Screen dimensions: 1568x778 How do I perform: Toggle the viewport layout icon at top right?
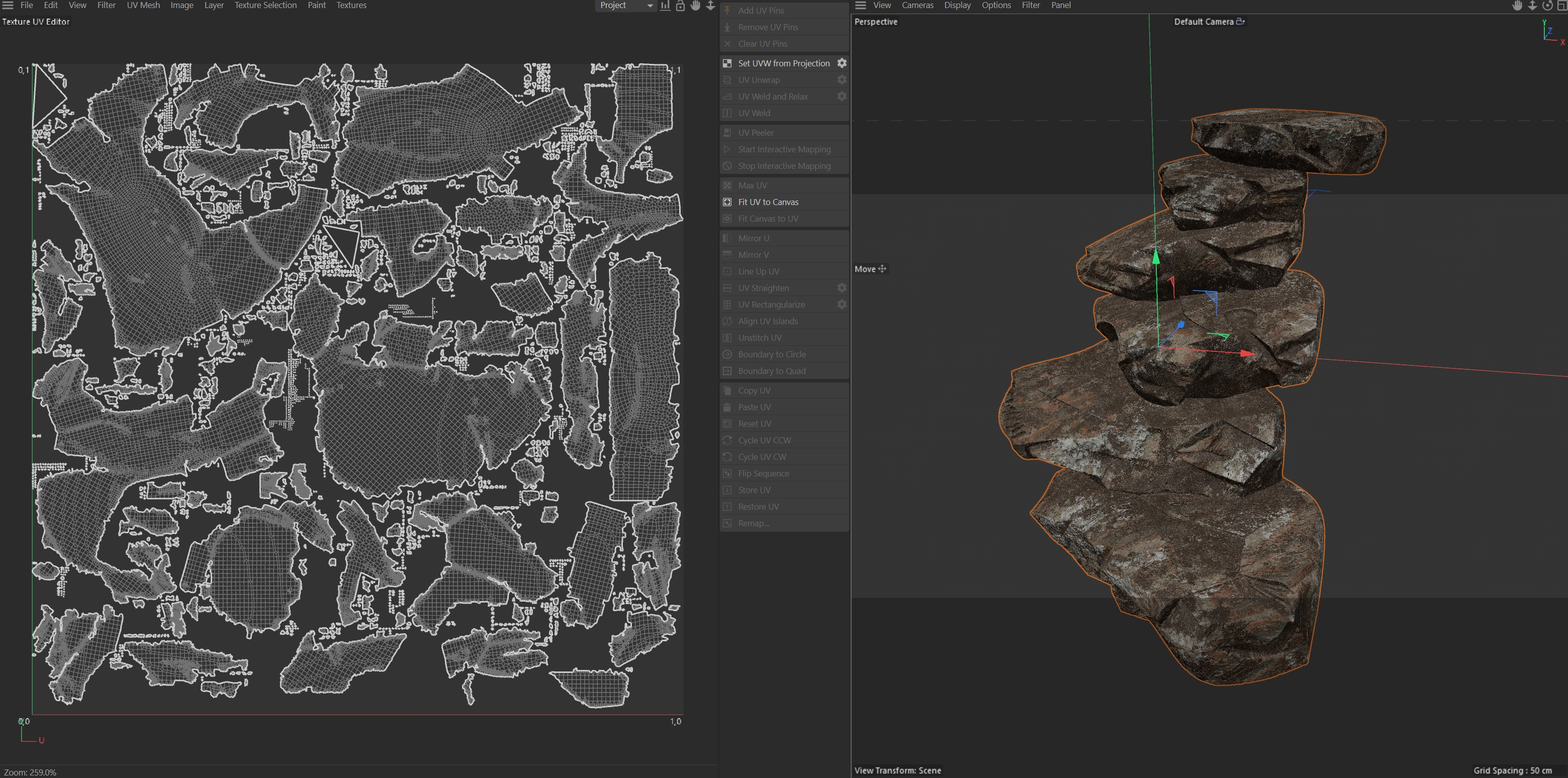pos(1562,6)
